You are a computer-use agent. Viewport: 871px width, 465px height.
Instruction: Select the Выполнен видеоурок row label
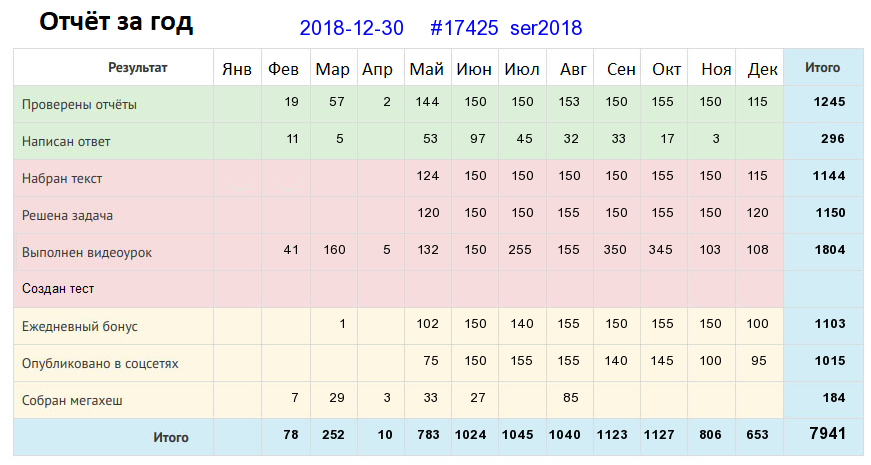[87, 252]
